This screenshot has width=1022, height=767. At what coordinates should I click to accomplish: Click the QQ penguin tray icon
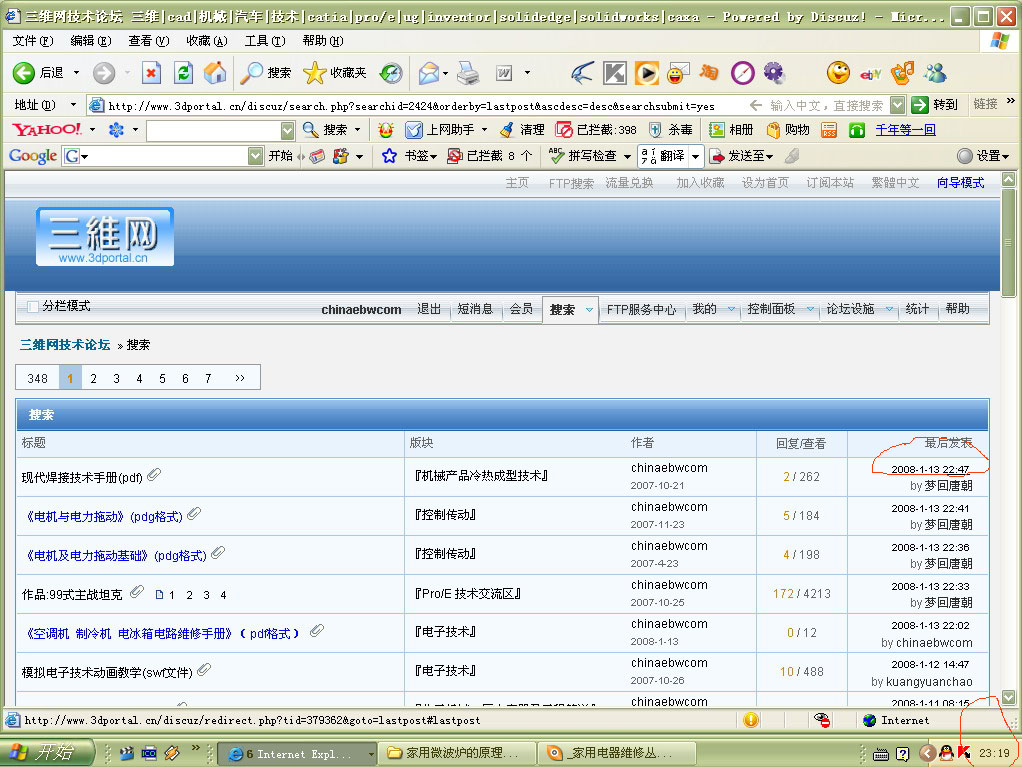(x=946, y=753)
